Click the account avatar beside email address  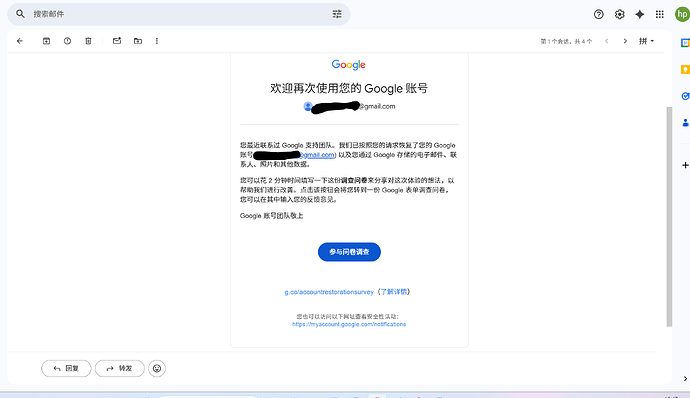308,106
